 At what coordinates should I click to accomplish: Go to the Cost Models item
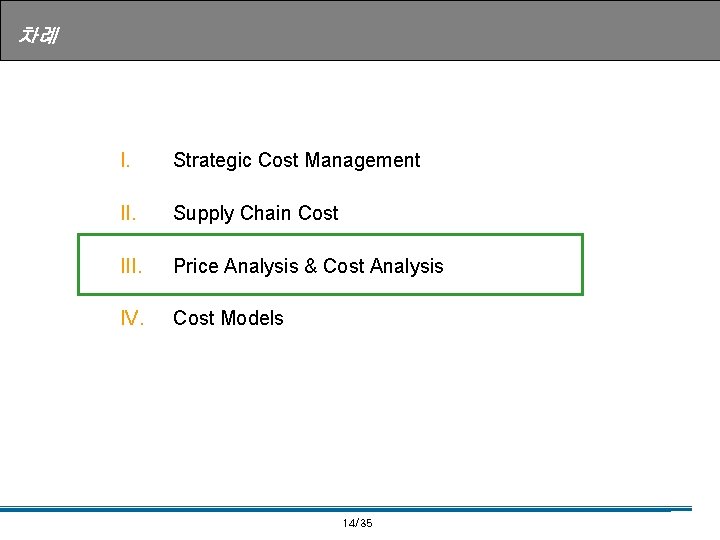tap(228, 318)
